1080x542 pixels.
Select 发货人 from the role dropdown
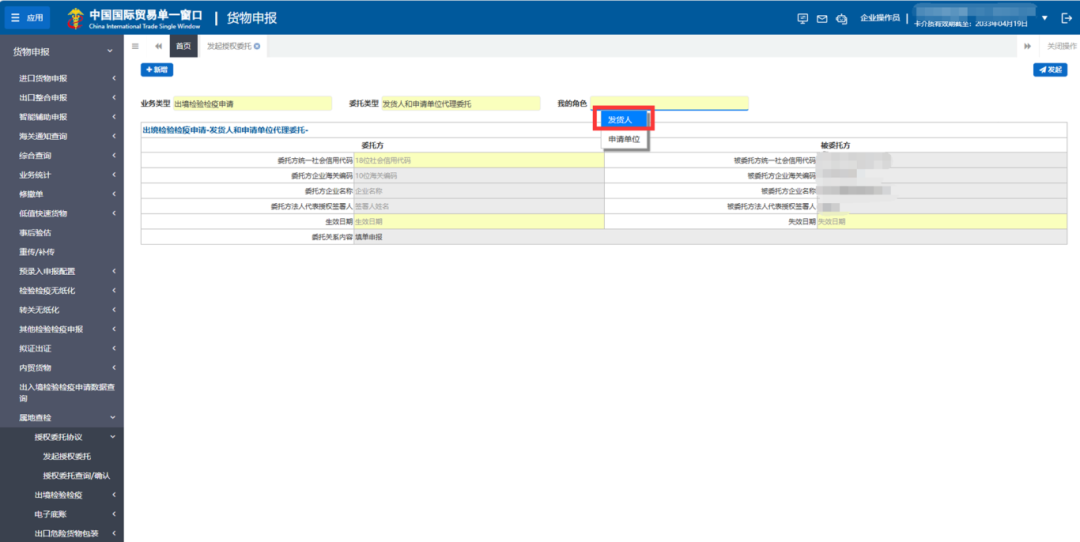624,119
